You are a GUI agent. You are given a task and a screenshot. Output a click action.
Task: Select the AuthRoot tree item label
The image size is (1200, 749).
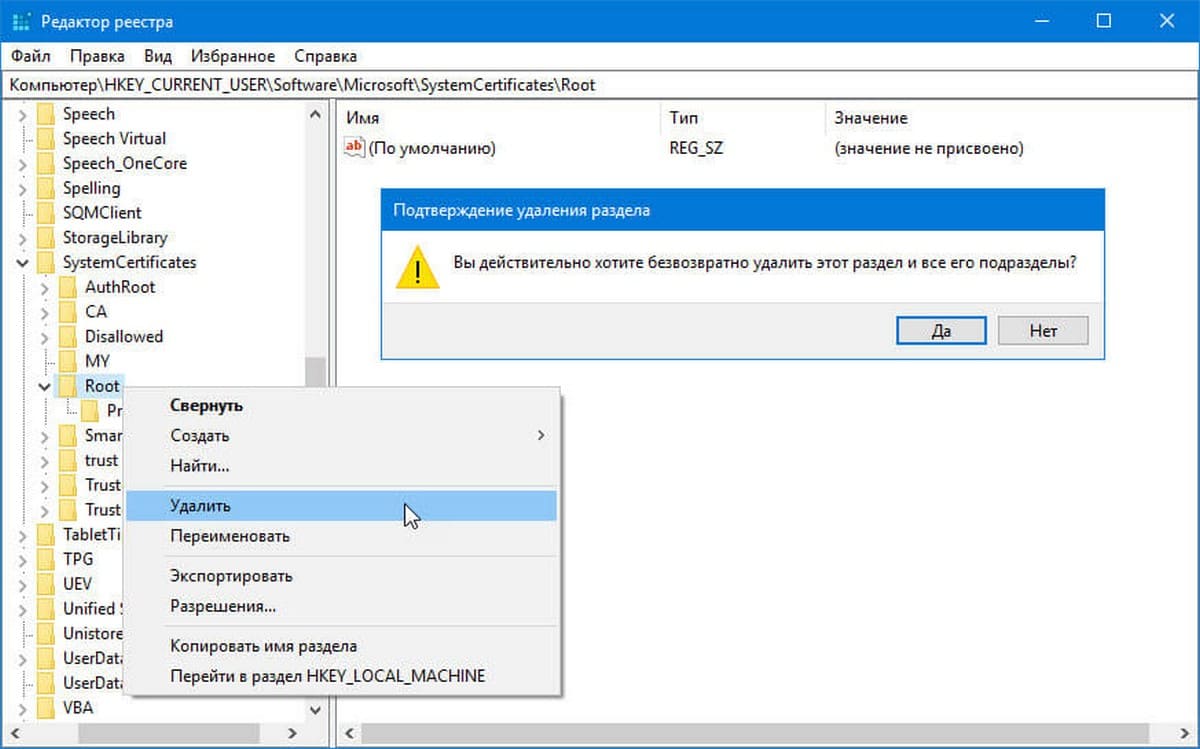pos(120,287)
